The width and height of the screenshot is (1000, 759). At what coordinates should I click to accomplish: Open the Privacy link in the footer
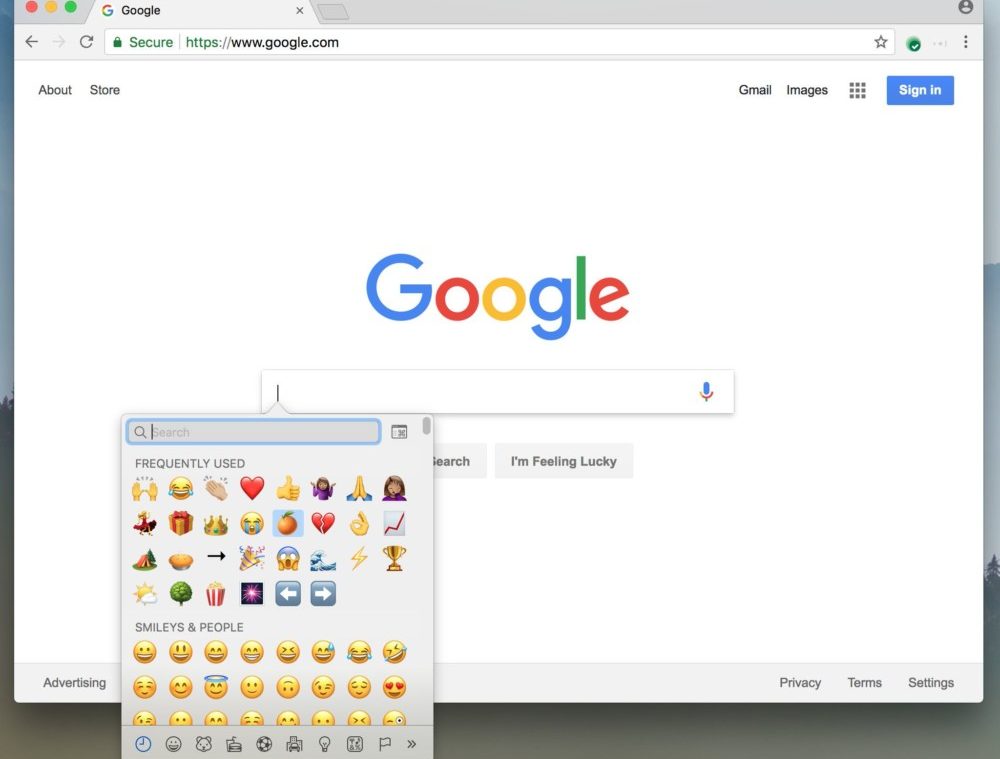pyautogui.click(x=799, y=682)
